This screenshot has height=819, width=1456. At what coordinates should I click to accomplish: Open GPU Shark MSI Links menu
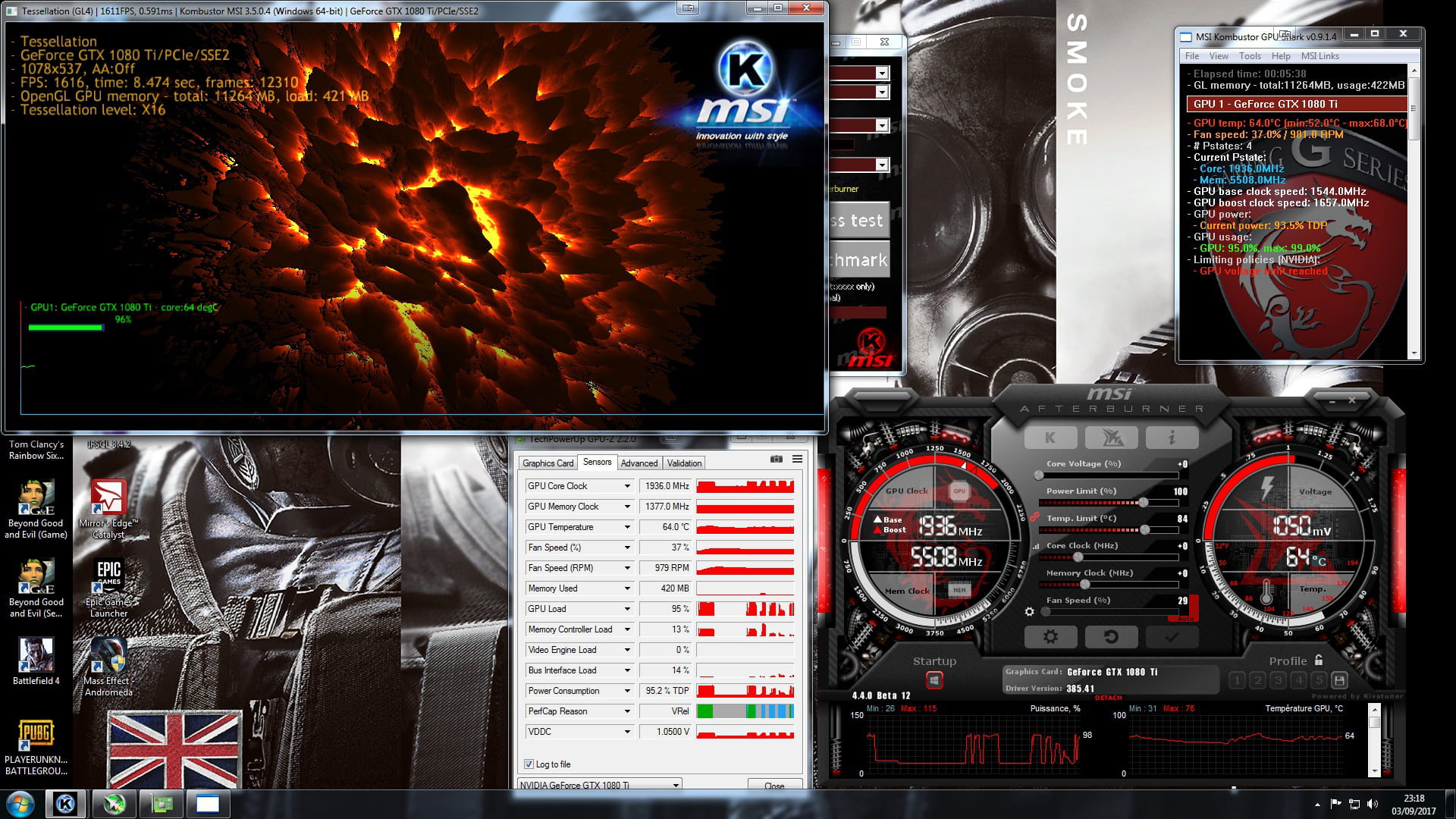tap(1320, 56)
